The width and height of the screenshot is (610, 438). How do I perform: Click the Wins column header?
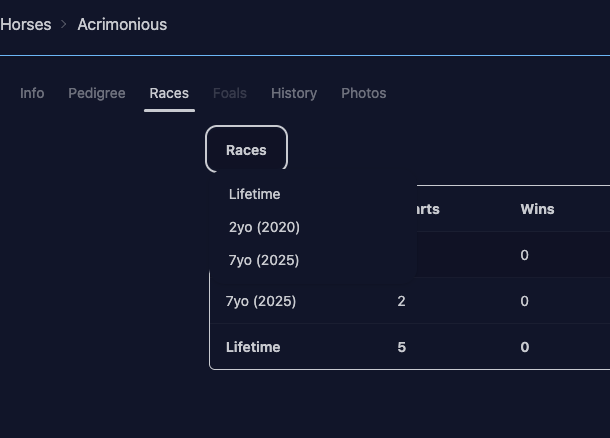[537, 209]
